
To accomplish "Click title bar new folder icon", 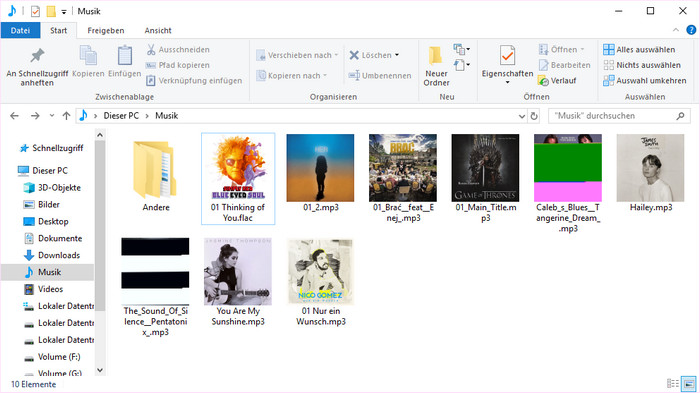I will click(51, 11).
